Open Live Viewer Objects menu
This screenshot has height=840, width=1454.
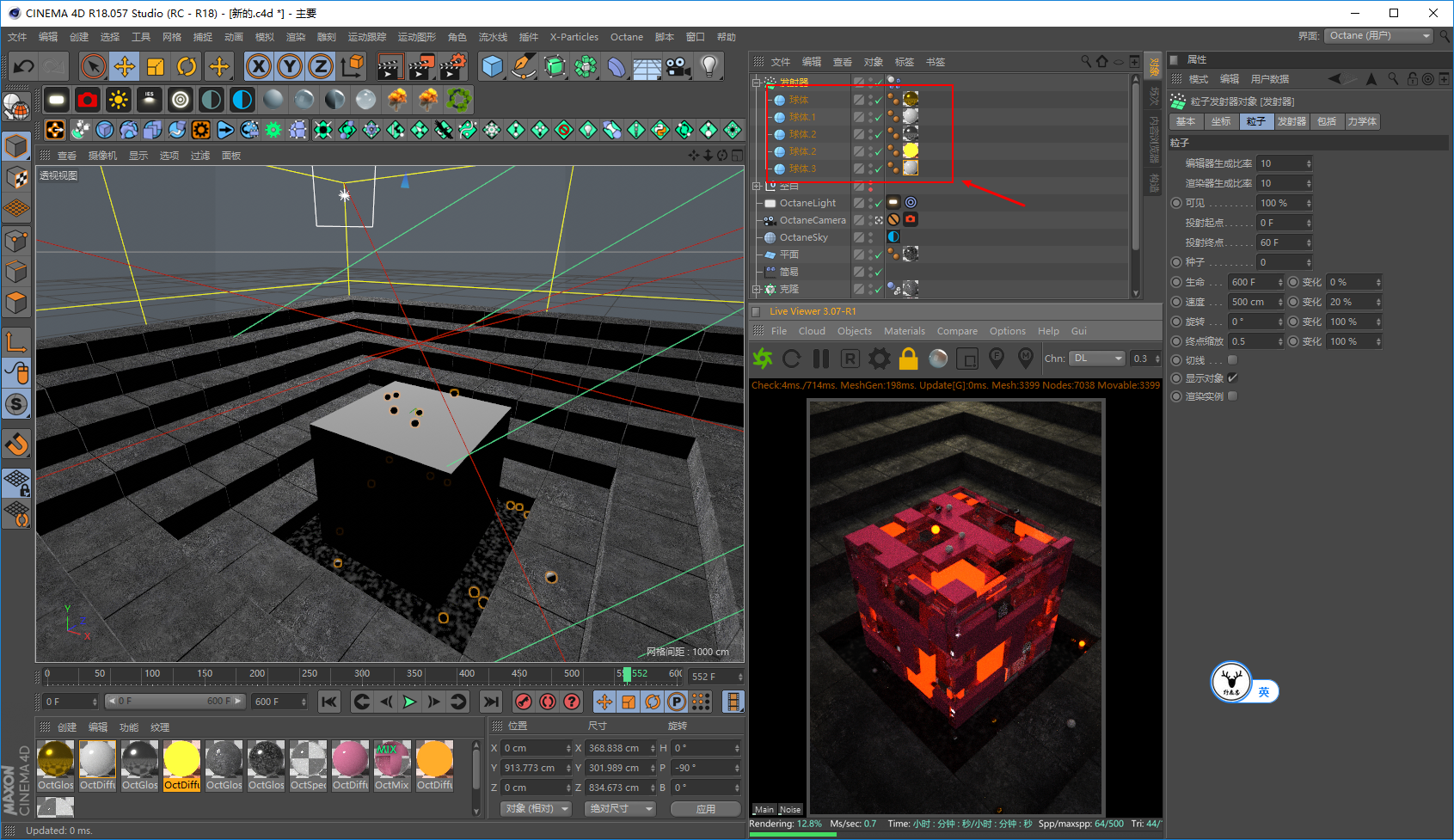(x=855, y=331)
